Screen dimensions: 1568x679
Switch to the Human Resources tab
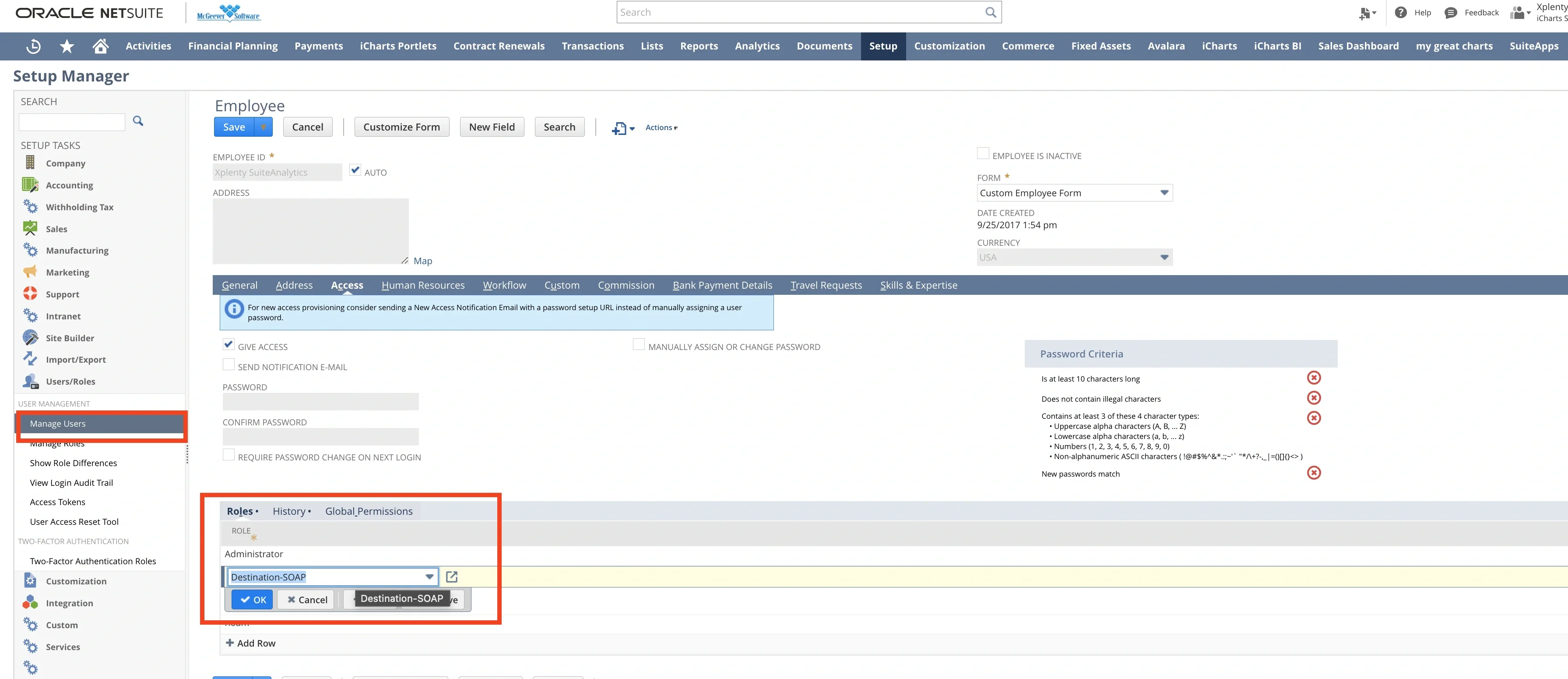click(422, 285)
